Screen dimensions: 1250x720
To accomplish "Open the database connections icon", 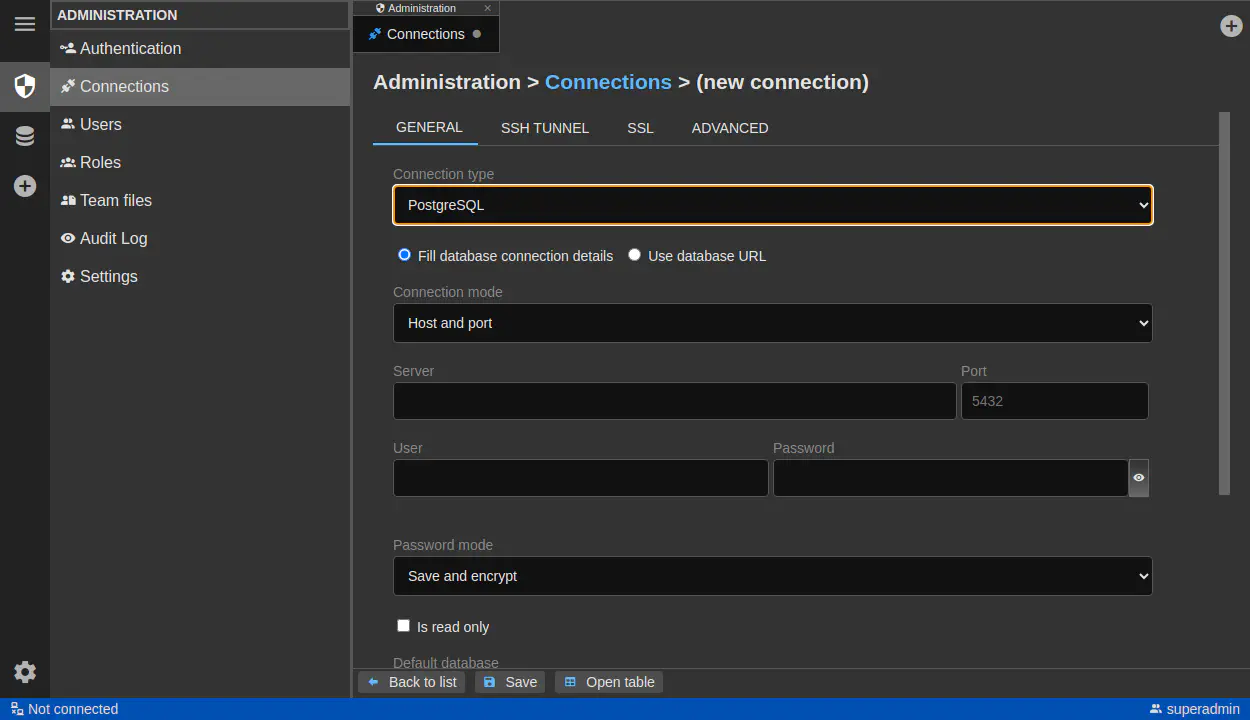I will (25, 136).
